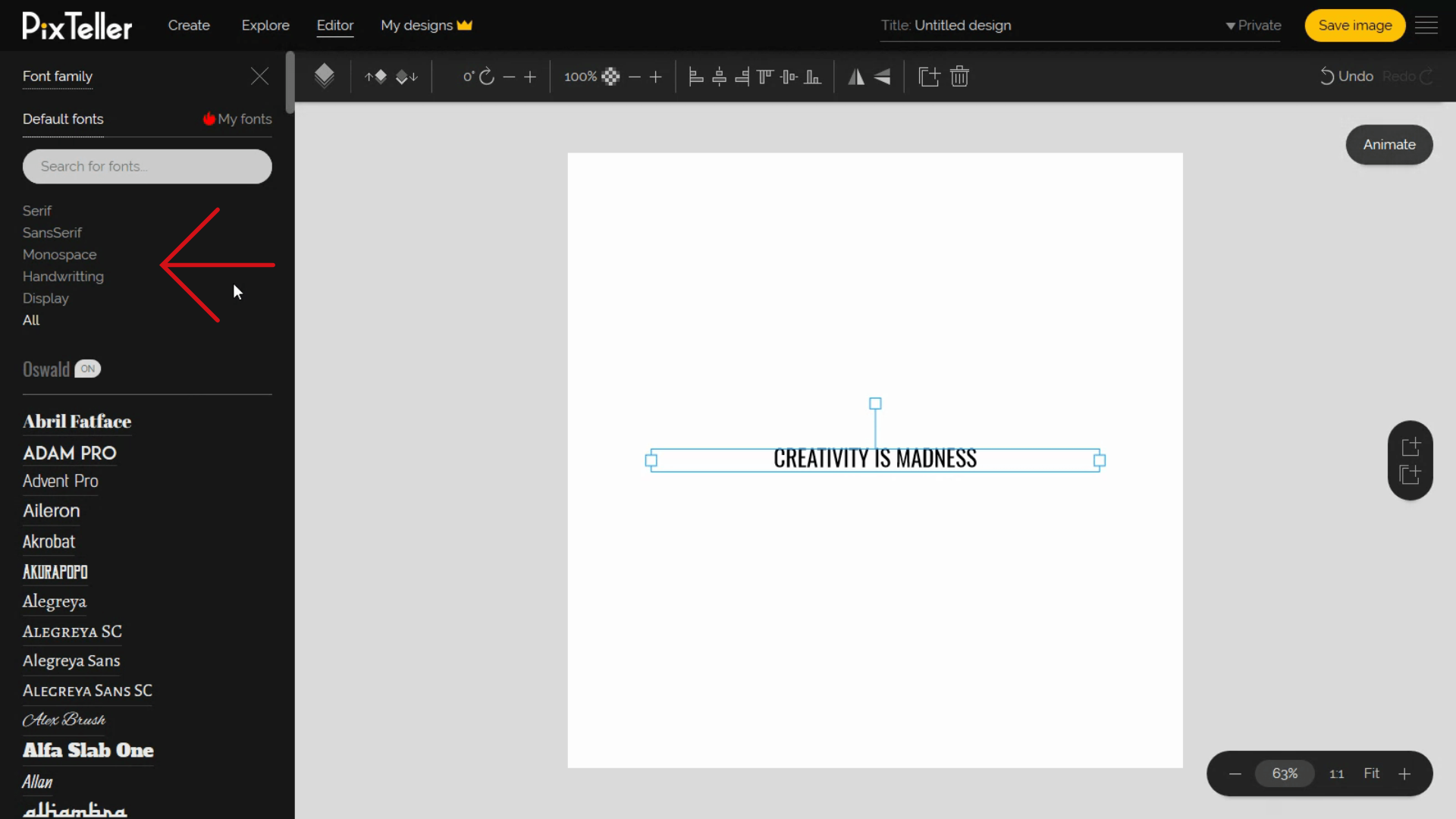The image size is (1456, 819).
Task: Select the duplicate element icon
Action: tap(928, 76)
